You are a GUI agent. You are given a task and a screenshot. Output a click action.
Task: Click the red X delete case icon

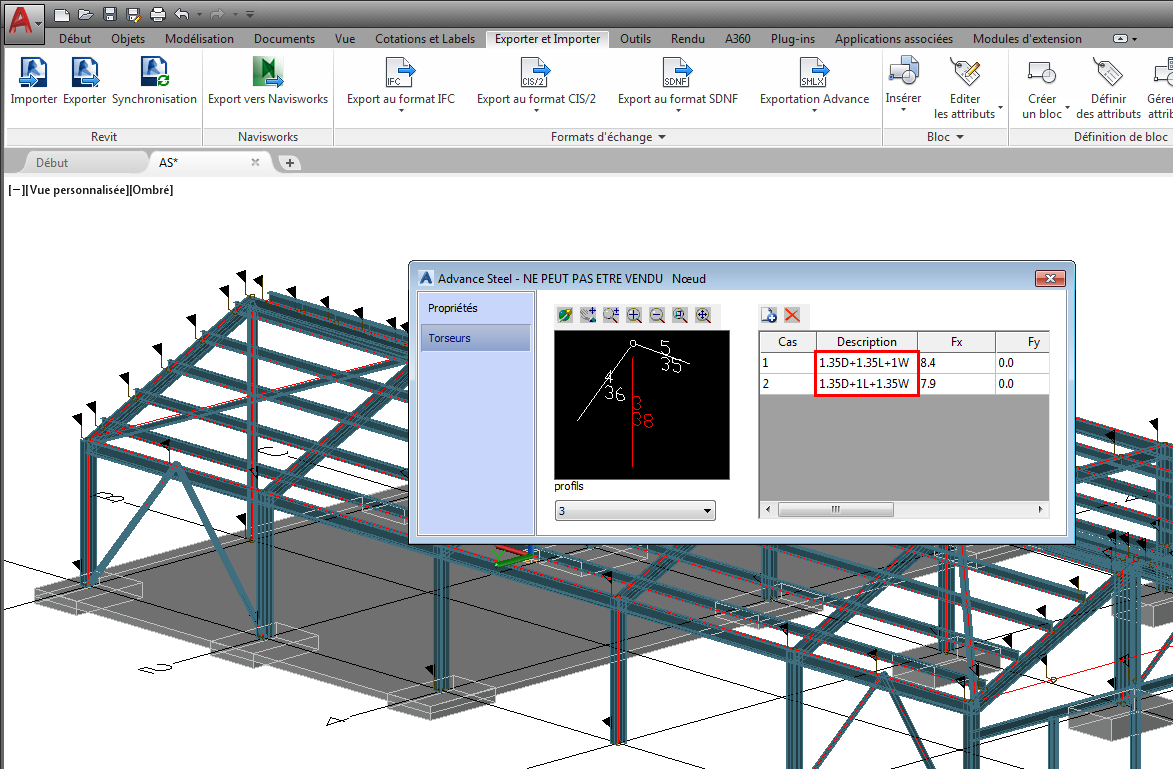tap(792, 315)
